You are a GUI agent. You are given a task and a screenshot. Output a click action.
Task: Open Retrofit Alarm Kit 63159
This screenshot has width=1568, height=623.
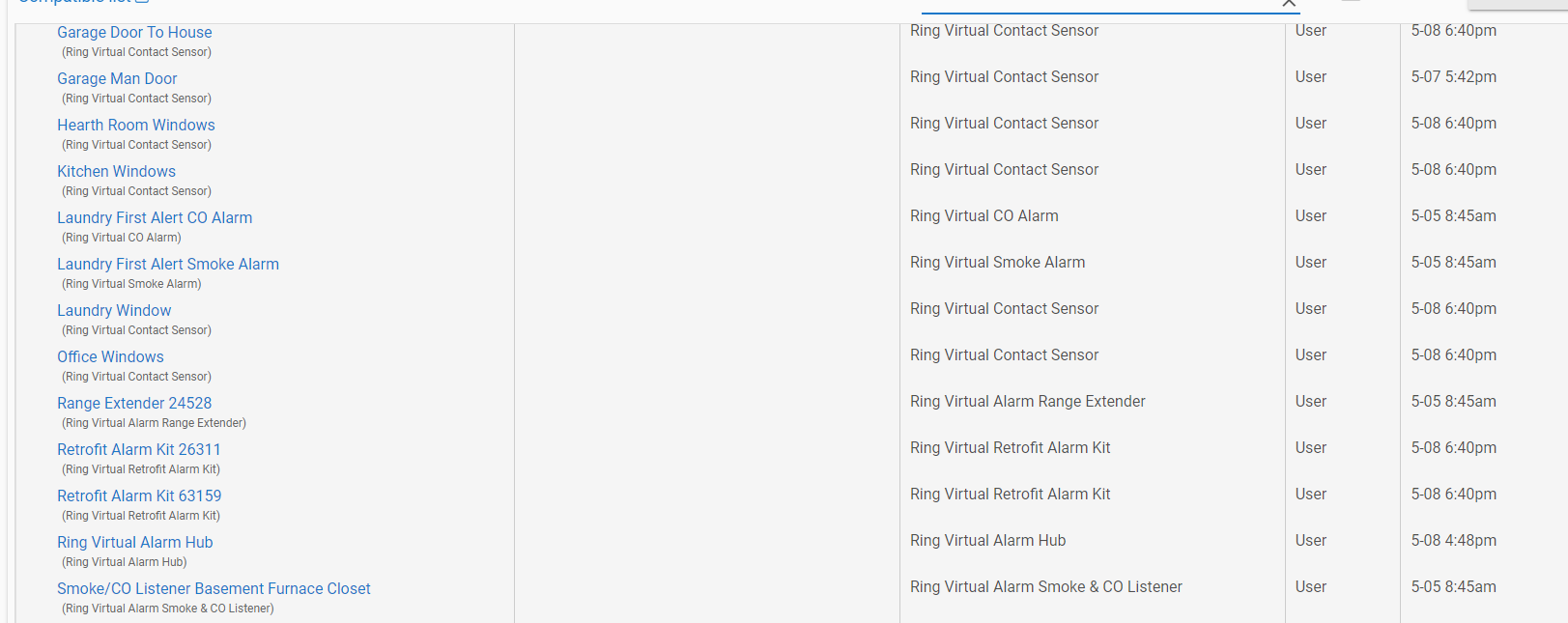[139, 496]
